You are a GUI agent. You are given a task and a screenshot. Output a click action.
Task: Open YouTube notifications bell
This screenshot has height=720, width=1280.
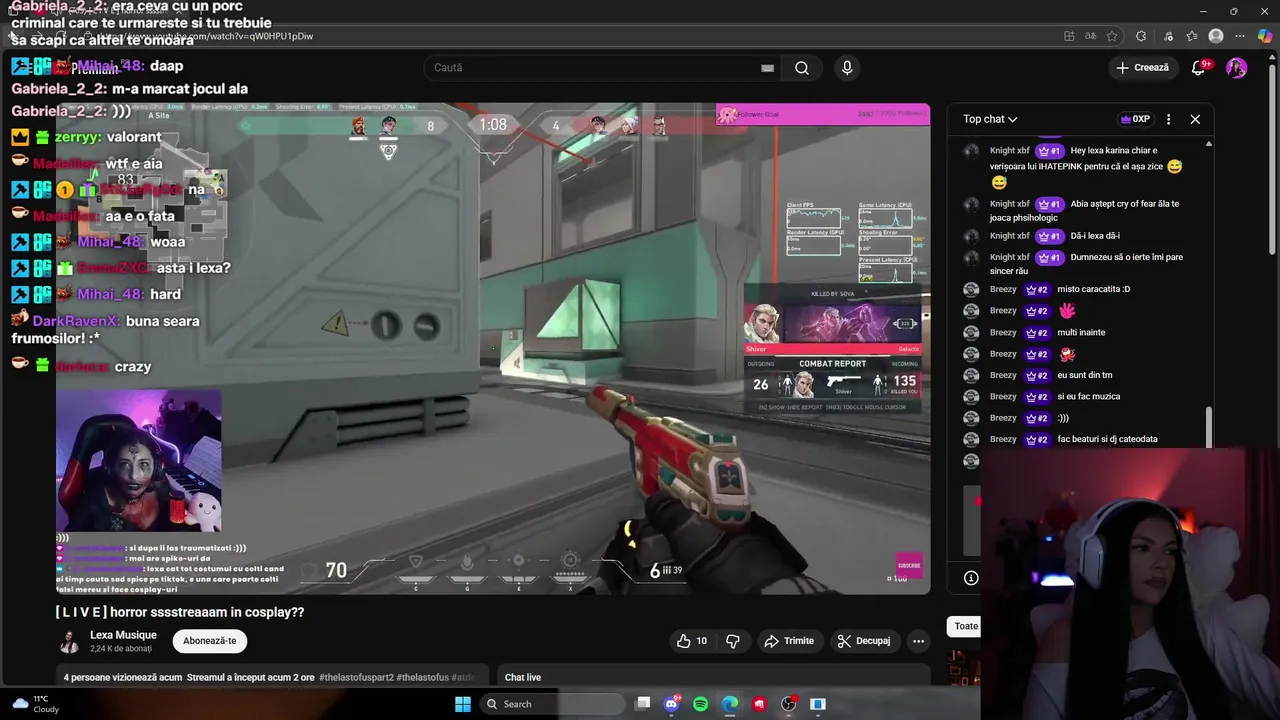coord(1199,68)
